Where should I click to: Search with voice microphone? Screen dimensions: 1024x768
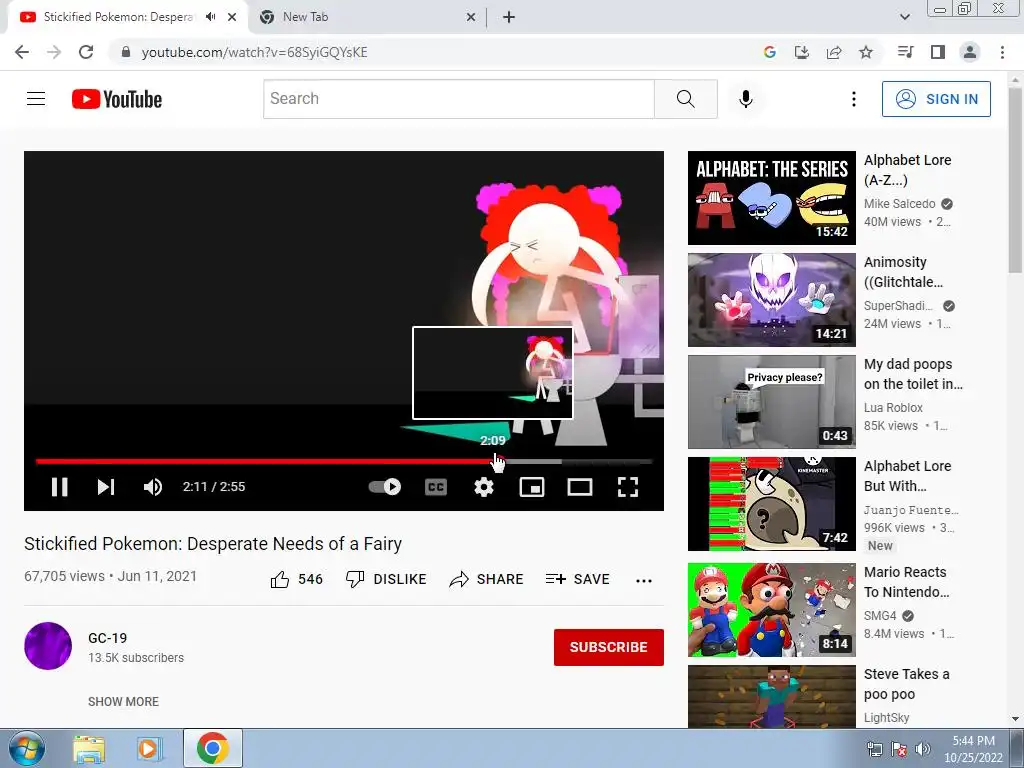pos(745,99)
